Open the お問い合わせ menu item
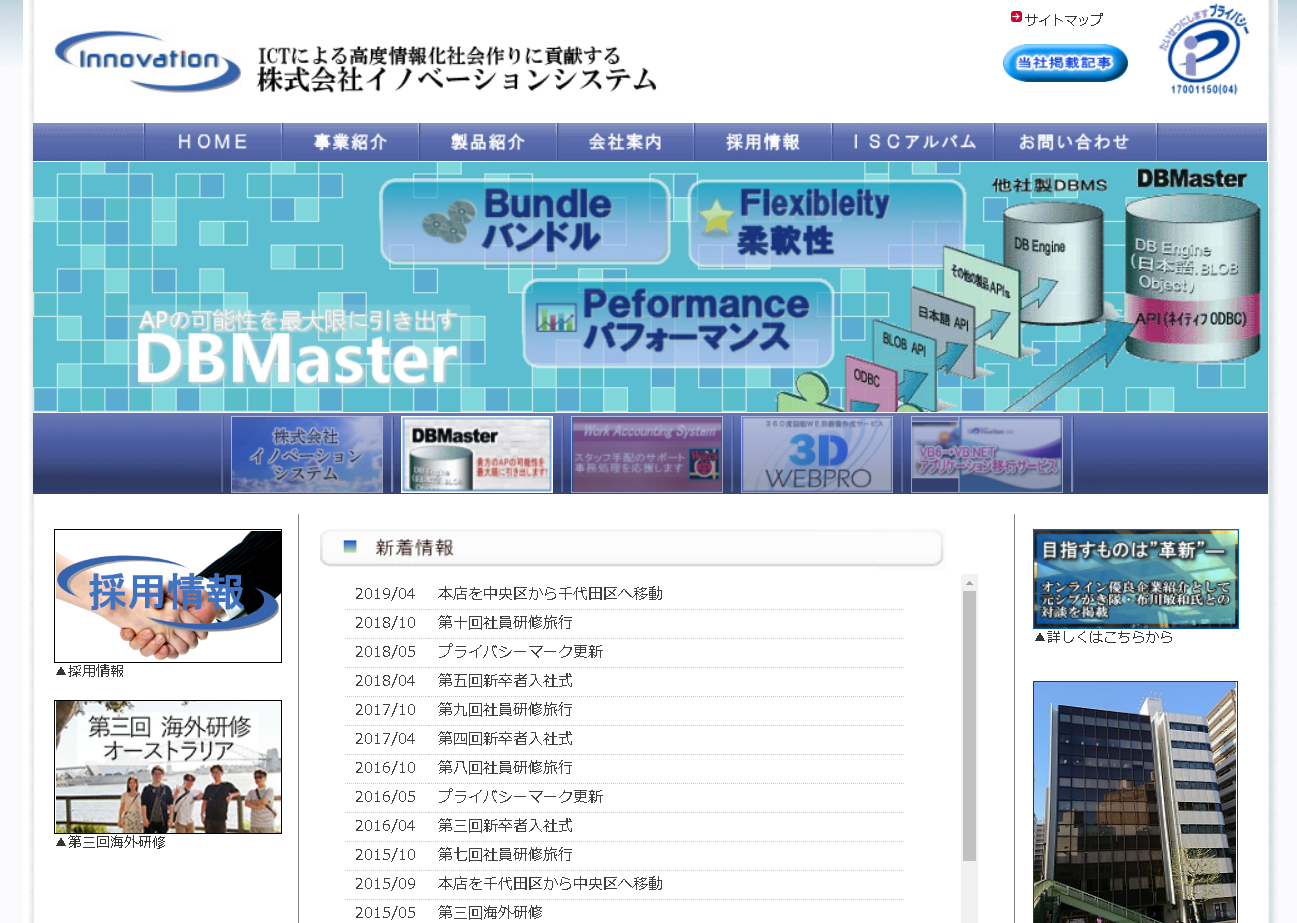The width and height of the screenshot is (1297, 923). tap(1075, 142)
